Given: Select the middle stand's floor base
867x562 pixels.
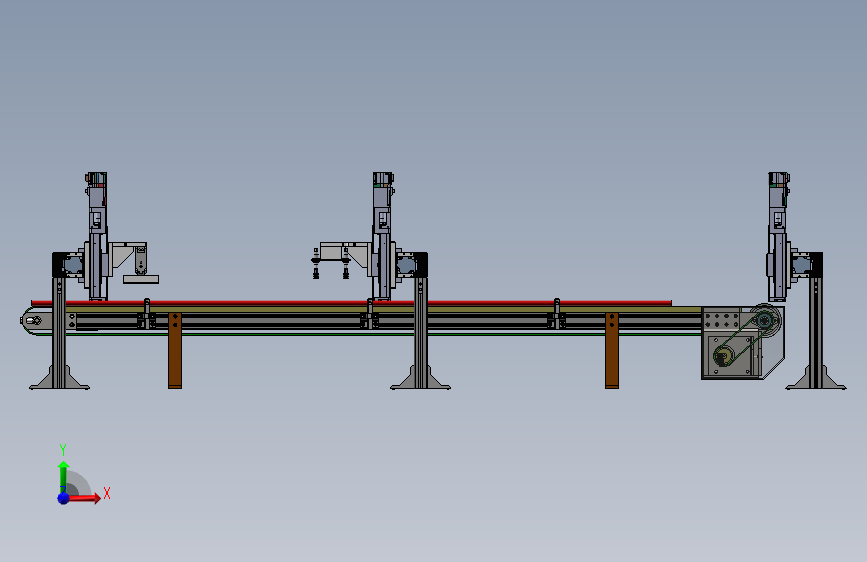Looking at the screenshot, I should (420, 378).
